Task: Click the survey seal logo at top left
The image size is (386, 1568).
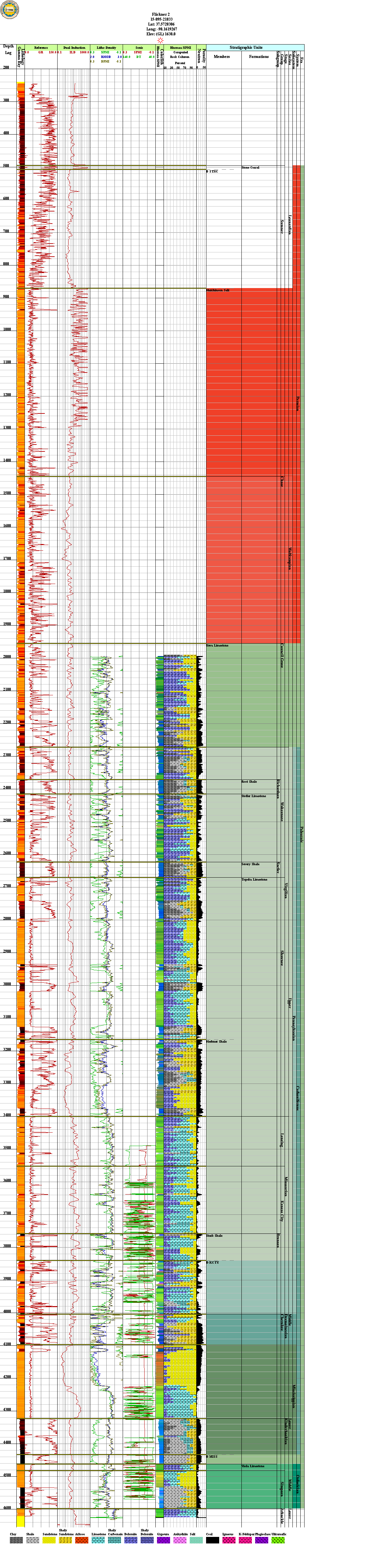Action: pos(9,9)
